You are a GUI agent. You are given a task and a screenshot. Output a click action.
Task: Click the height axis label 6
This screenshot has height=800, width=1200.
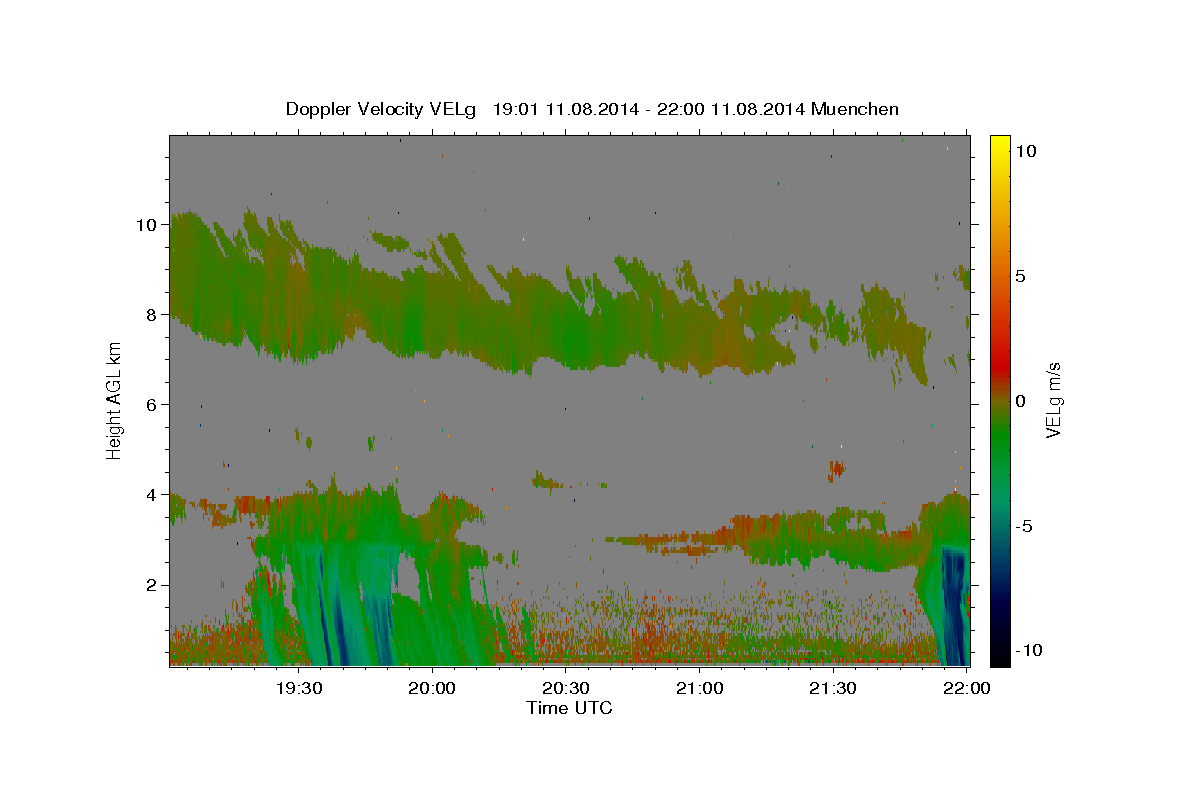coord(152,404)
